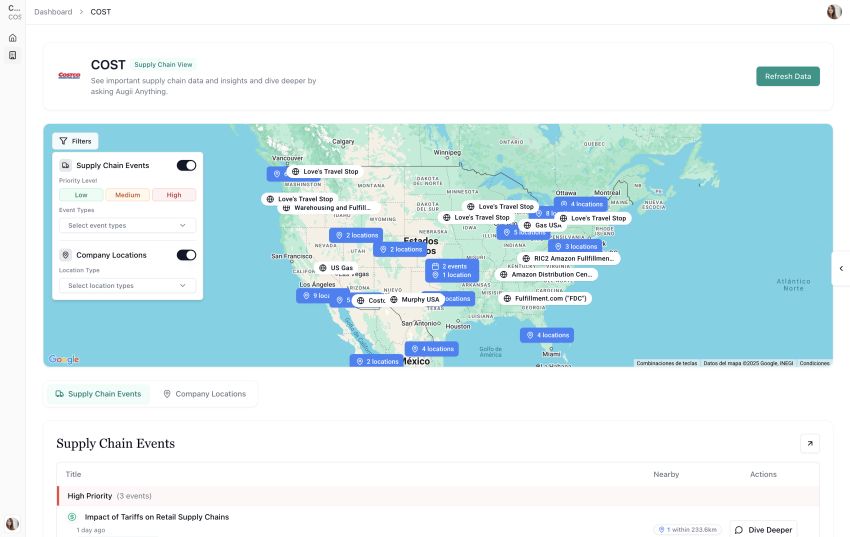Click the Love's Travel Stop marker near Maine

(x=593, y=218)
